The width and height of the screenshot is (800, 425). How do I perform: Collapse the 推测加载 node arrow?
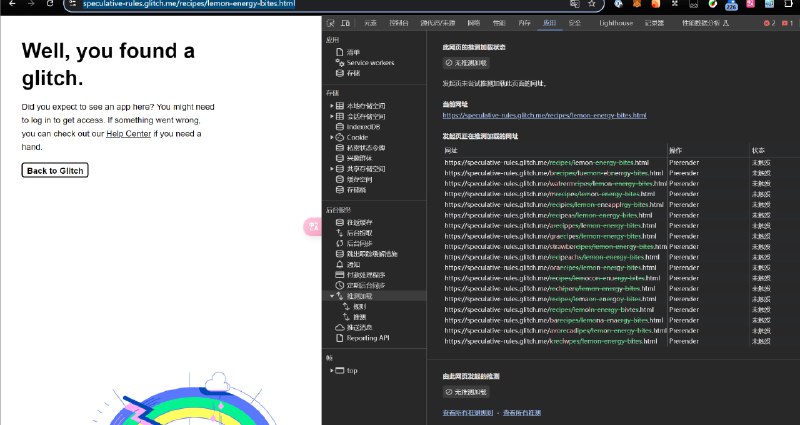pos(332,296)
